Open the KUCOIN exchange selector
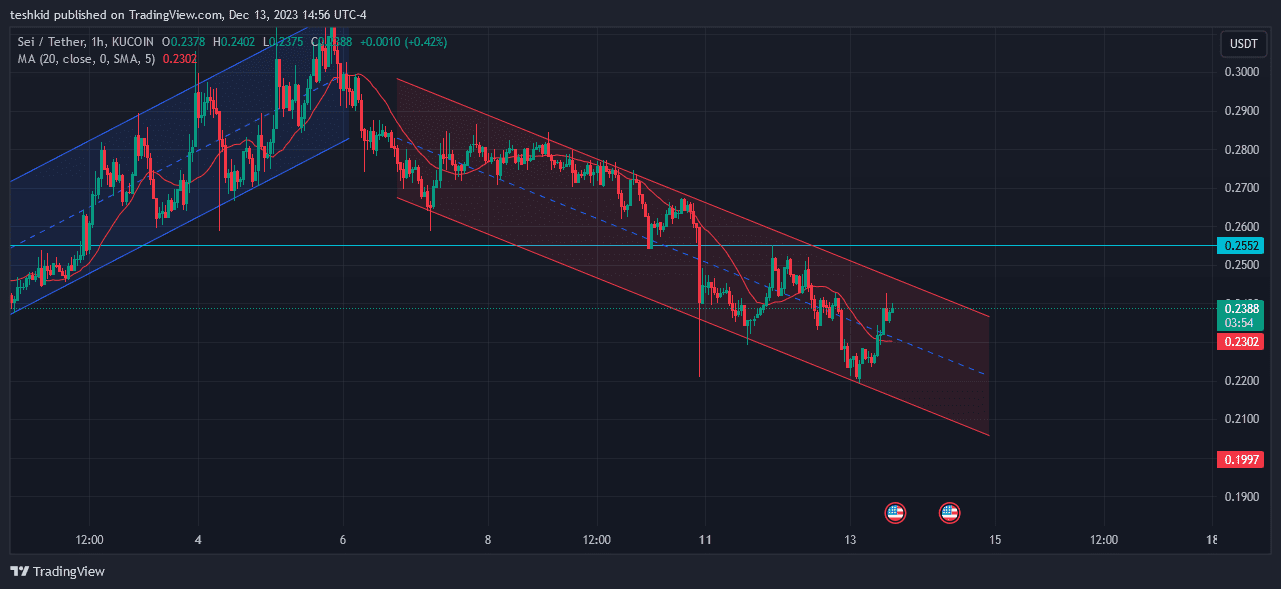This screenshot has height=589, width=1281. (133, 42)
